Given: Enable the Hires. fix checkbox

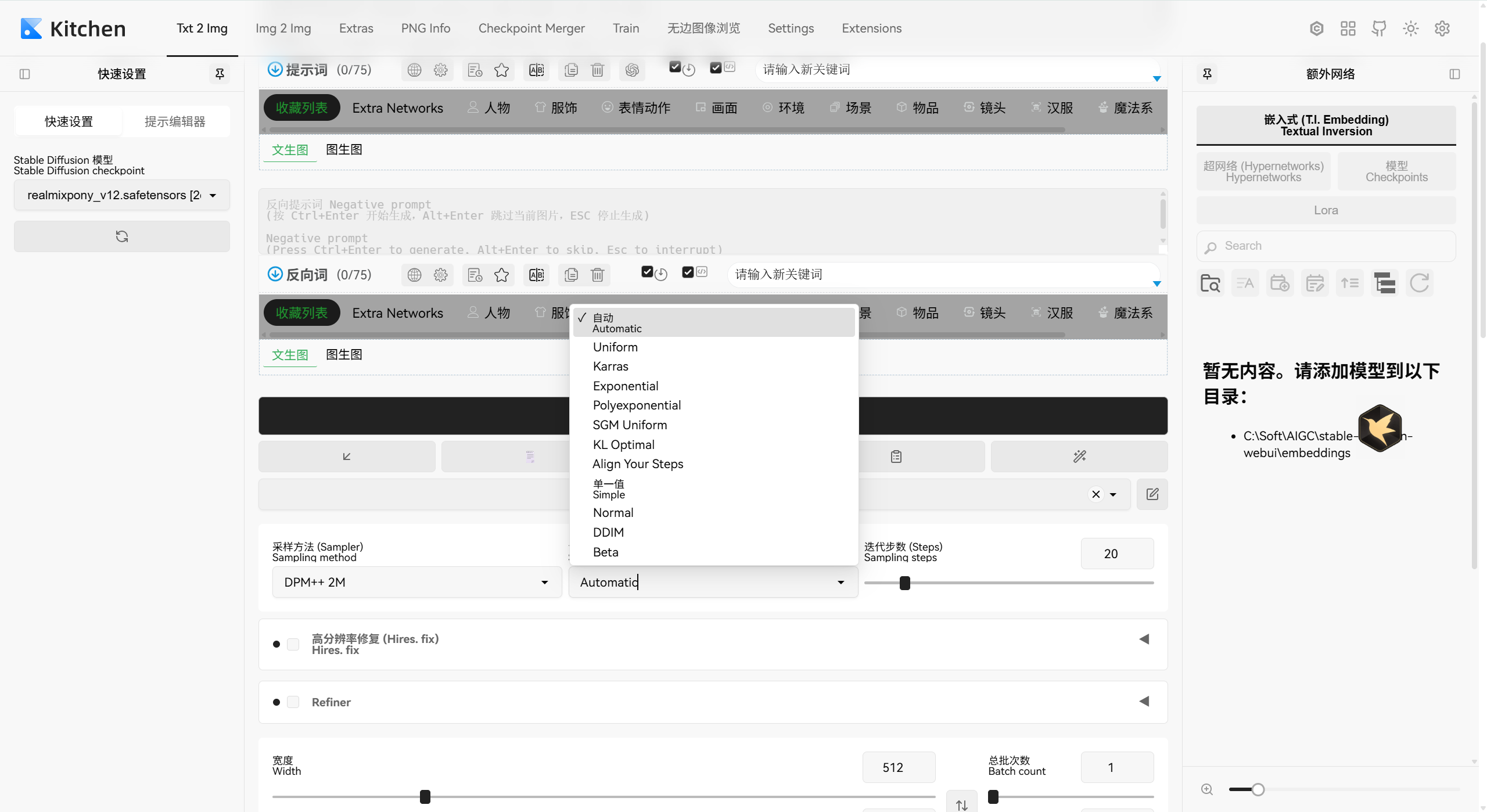Looking at the screenshot, I should tap(293, 644).
